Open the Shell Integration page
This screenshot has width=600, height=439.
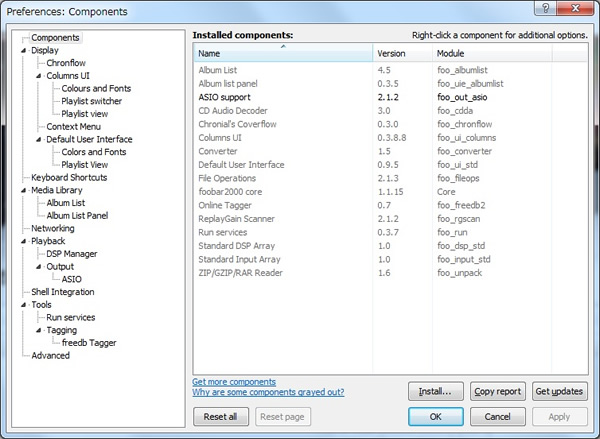[63, 292]
